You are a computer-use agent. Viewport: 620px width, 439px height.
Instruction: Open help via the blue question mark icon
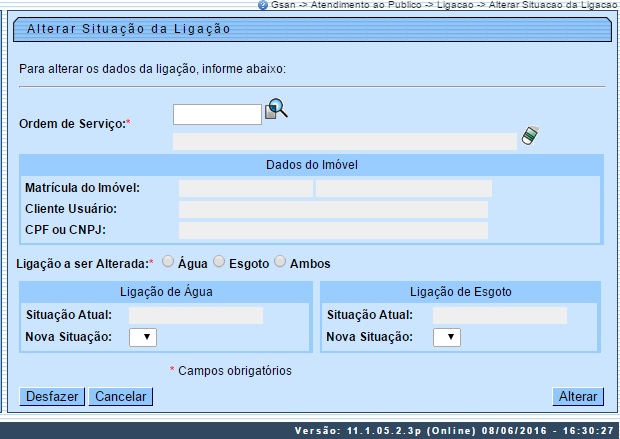click(263, 5)
